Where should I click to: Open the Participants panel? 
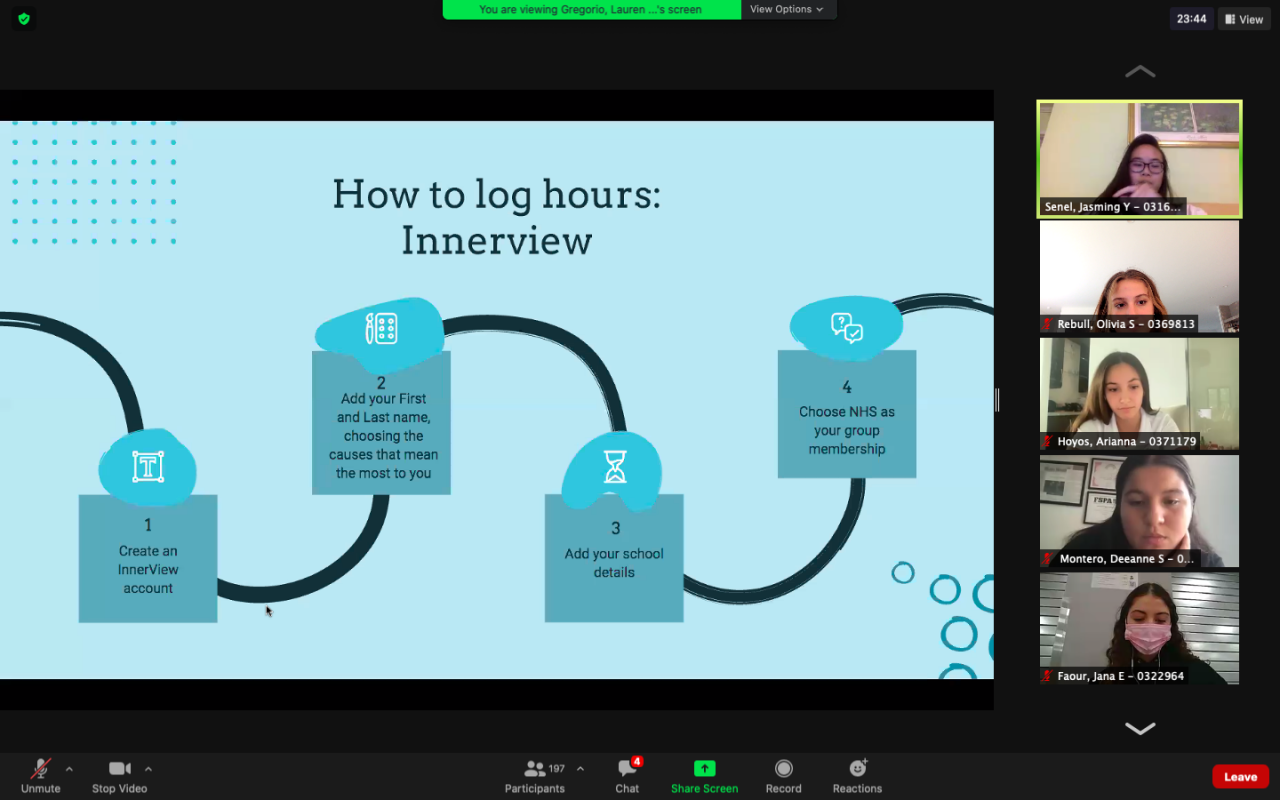(535, 775)
